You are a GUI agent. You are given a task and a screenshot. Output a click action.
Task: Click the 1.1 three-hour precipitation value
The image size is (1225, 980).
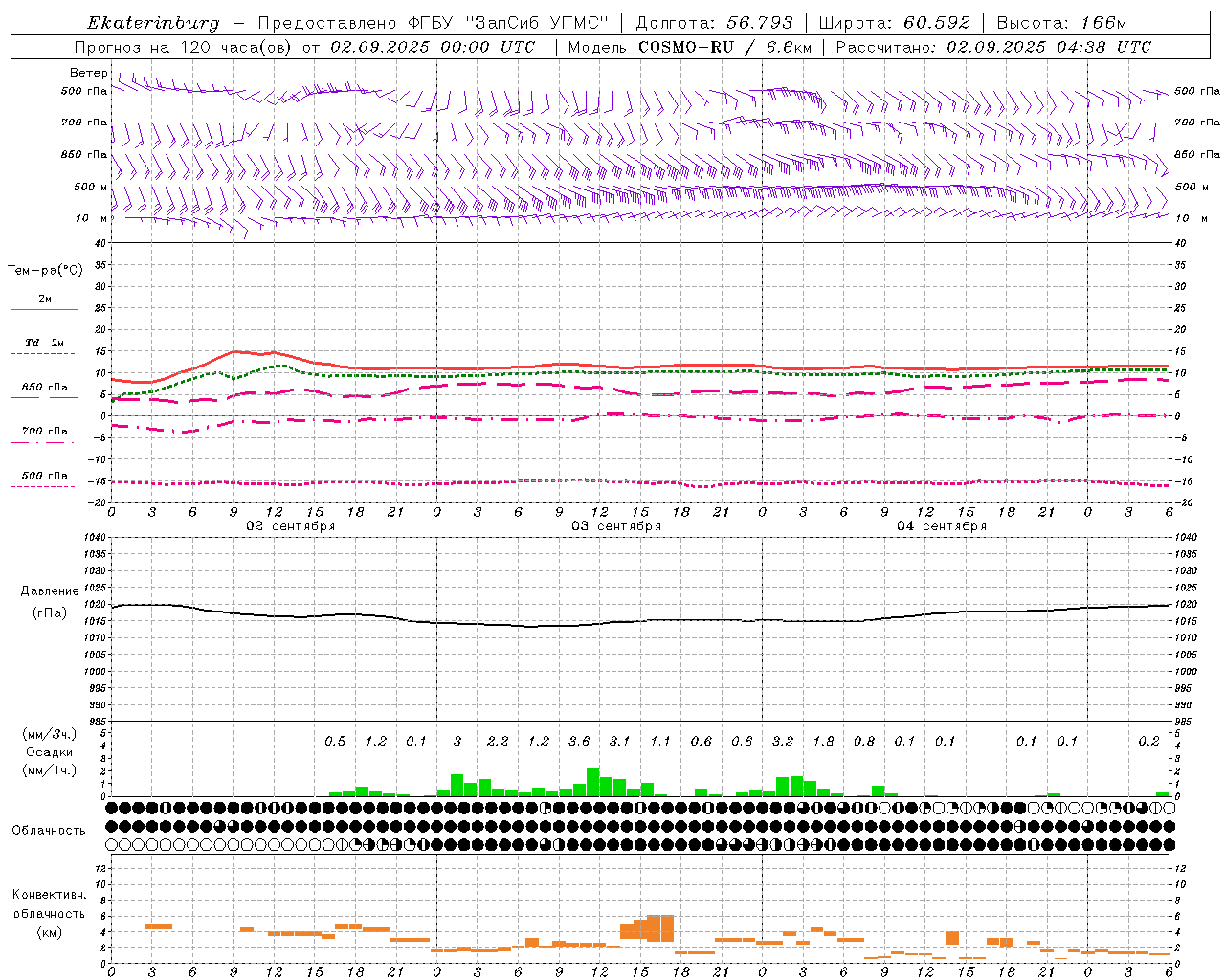[x=660, y=741]
